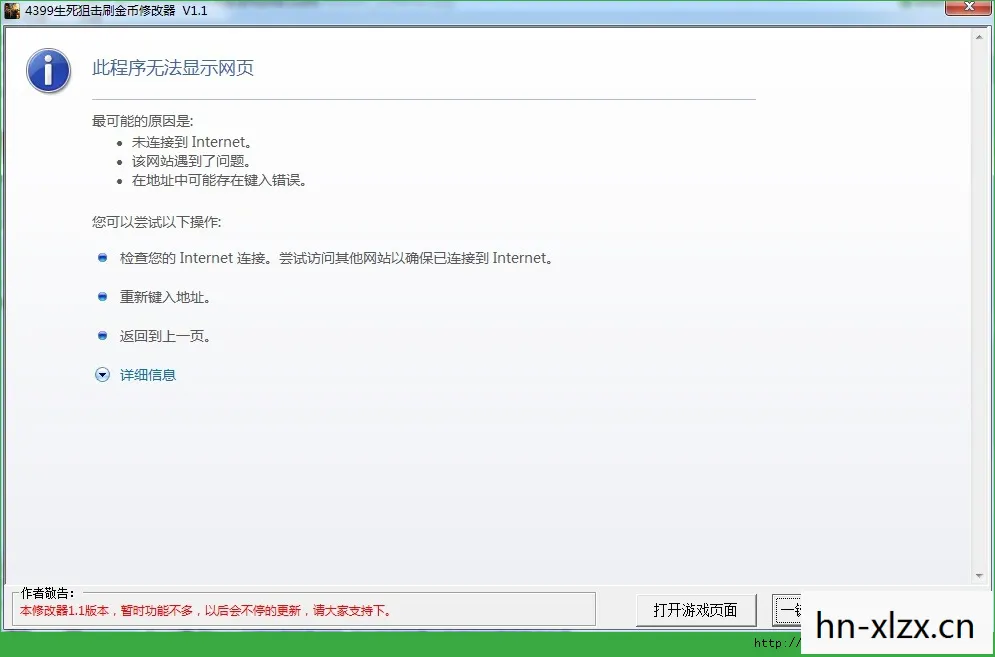This screenshot has height=657, width=995.
Task: Click the 重新键入地址。 text
Action: coord(165,297)
